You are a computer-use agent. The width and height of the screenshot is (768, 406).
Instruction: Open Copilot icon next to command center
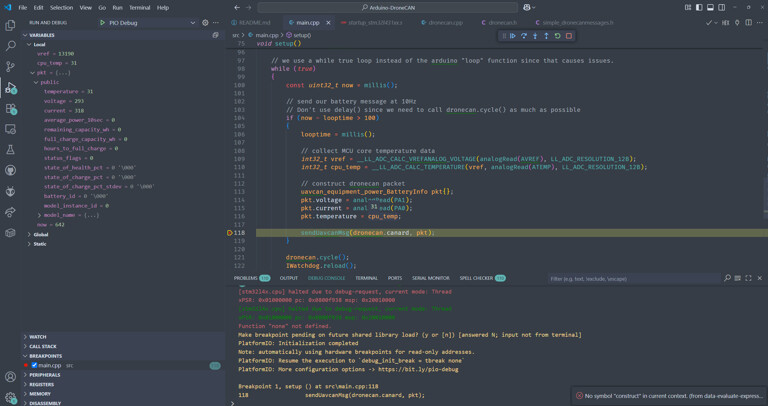pyautogui.click(x=527, y=7)
